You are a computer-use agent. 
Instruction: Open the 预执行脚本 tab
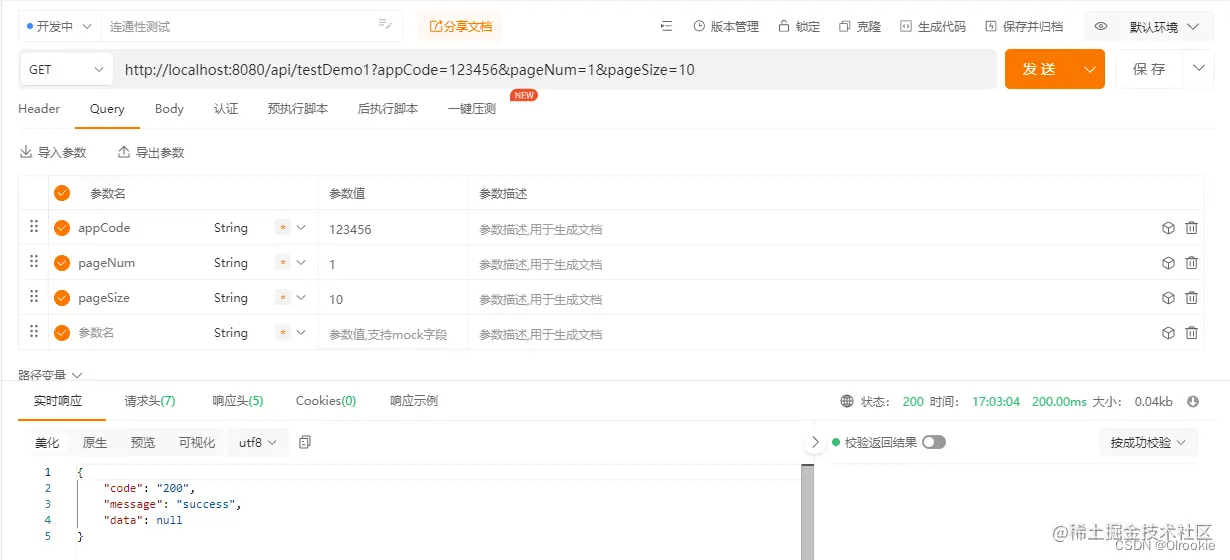point(298,109)
